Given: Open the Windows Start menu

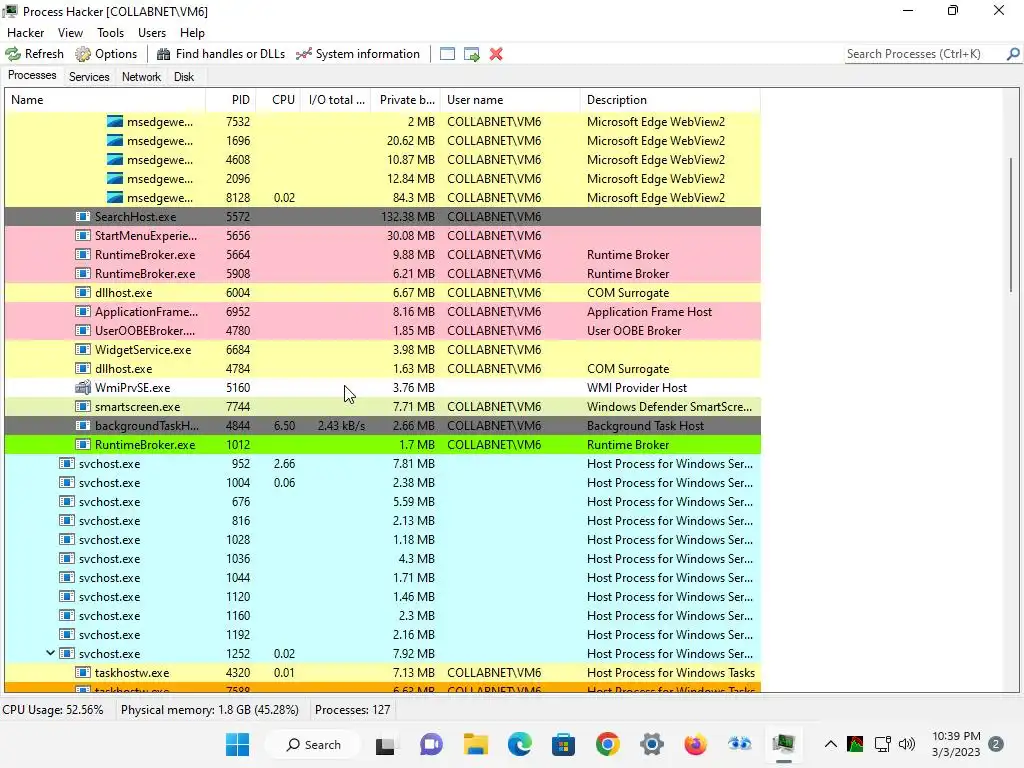Looking at the screenshot, I should (238, 744).
